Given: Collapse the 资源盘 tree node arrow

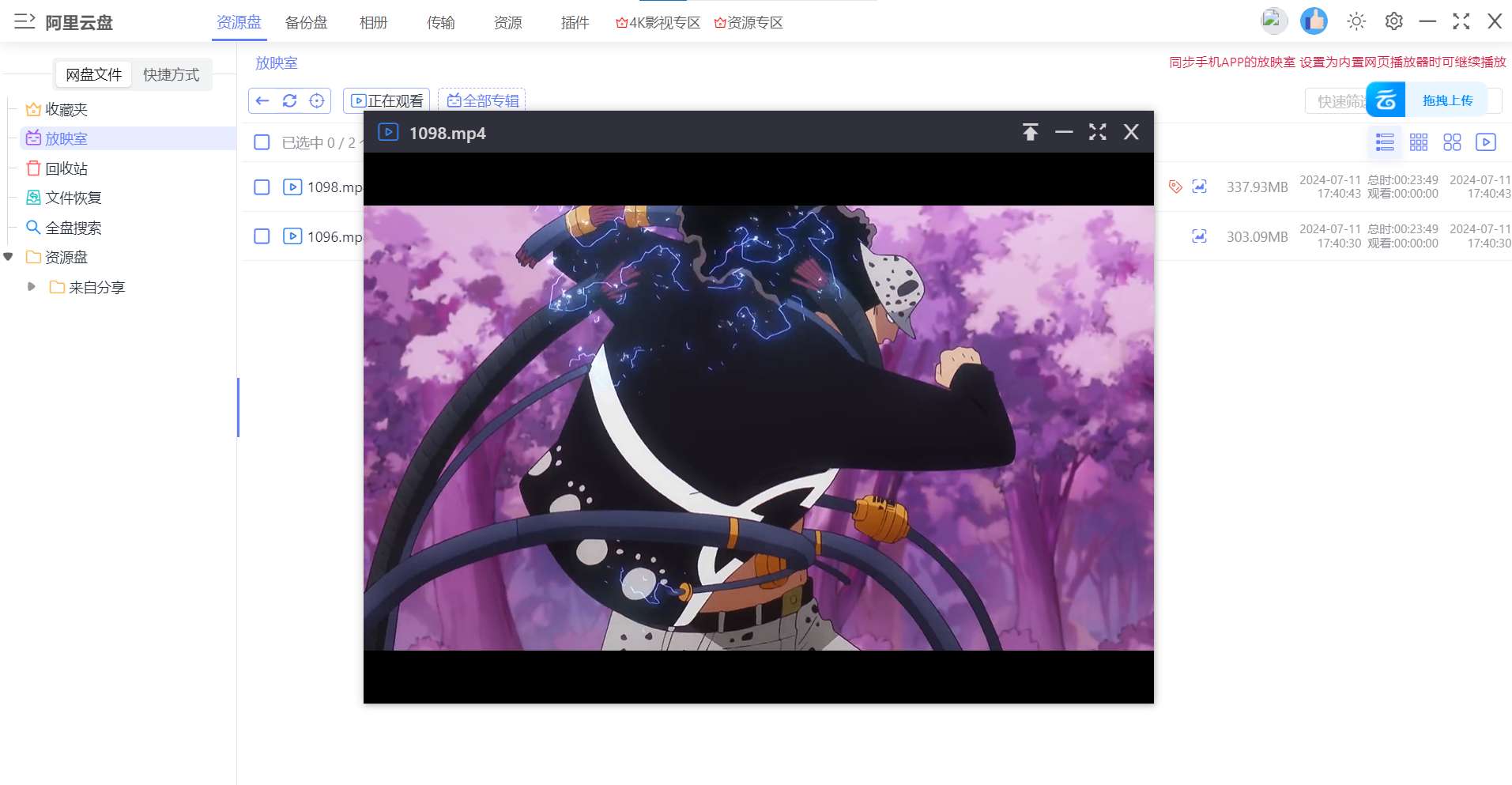Looking at the screenshot, I should pos(9,257).
